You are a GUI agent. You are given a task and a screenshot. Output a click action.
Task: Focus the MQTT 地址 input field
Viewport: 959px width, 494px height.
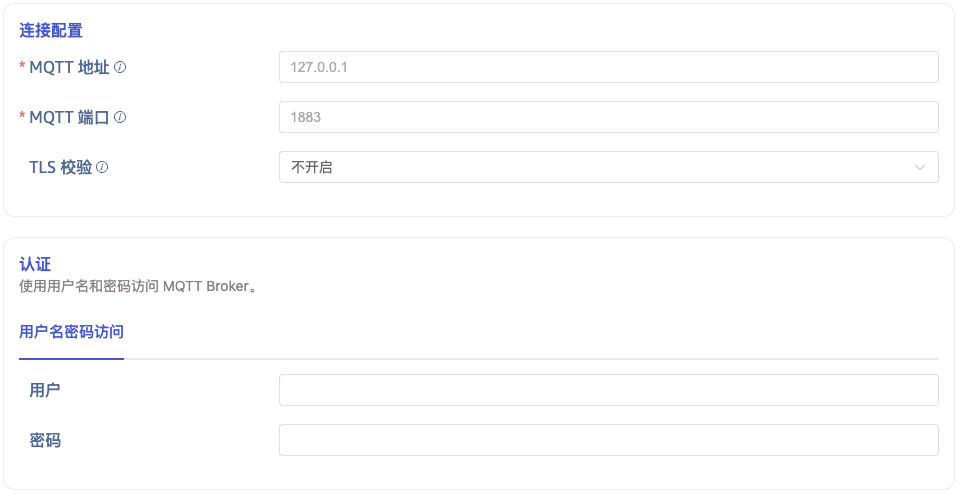[608, 67]
